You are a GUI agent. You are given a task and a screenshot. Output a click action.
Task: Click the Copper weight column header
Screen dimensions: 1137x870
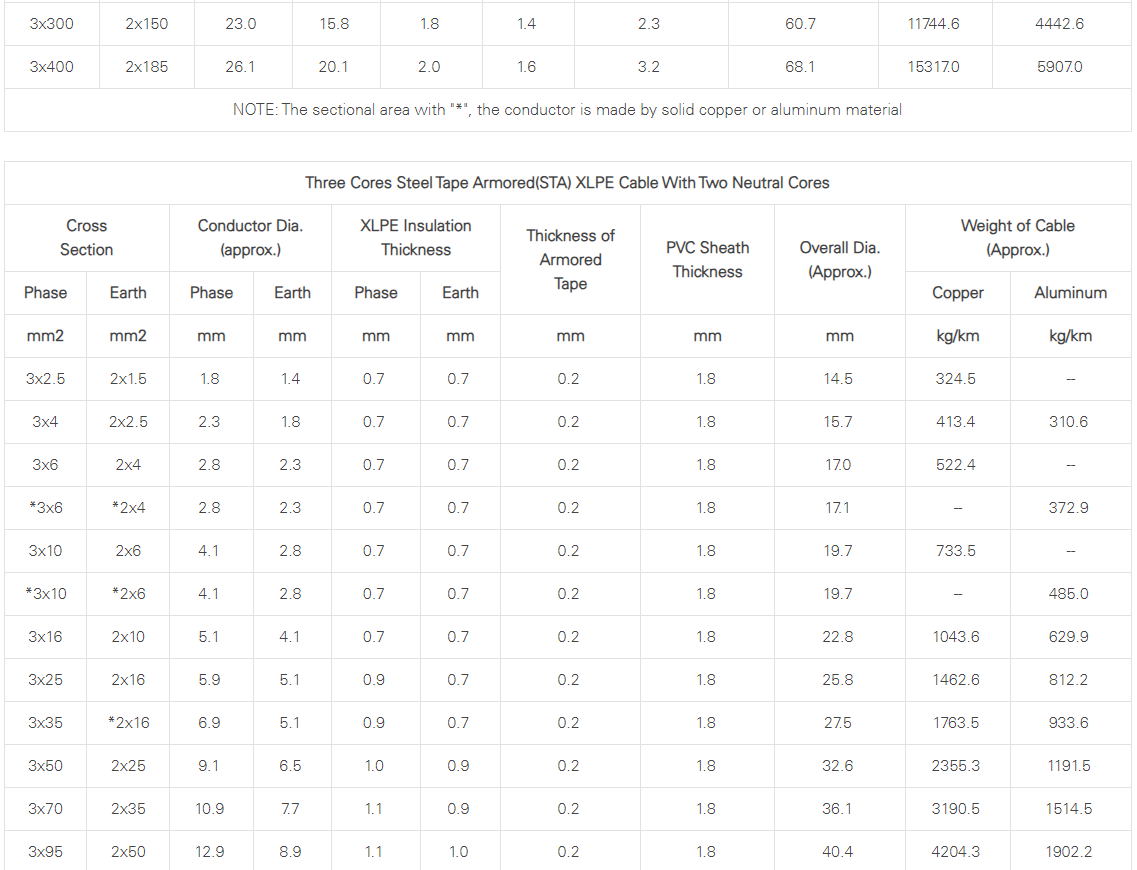957,293
